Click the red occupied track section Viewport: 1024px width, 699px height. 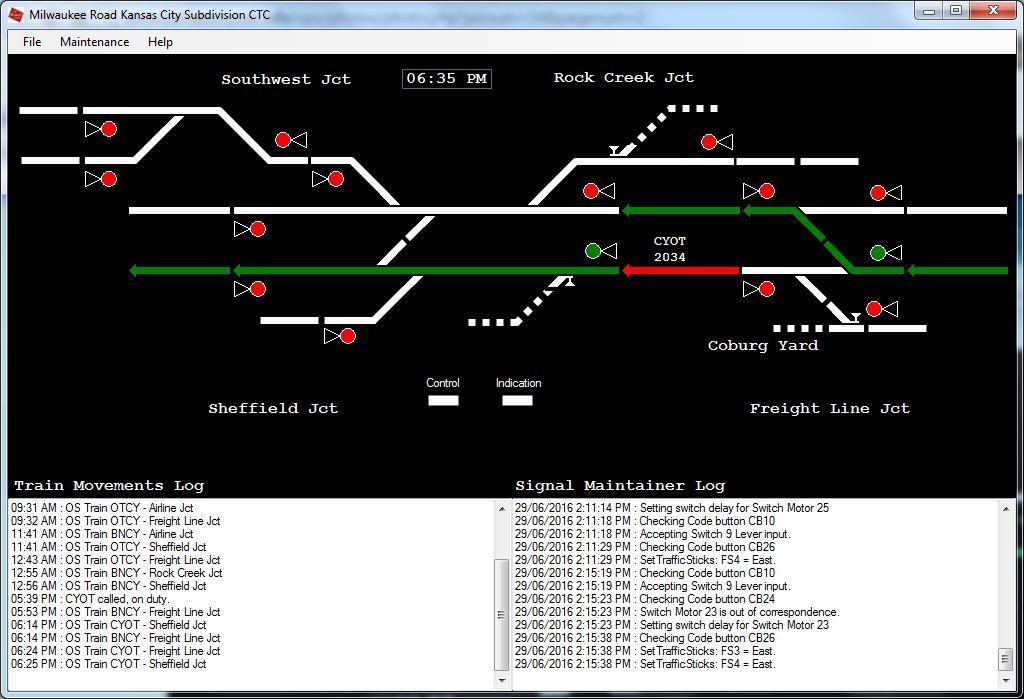pos(680,270)
